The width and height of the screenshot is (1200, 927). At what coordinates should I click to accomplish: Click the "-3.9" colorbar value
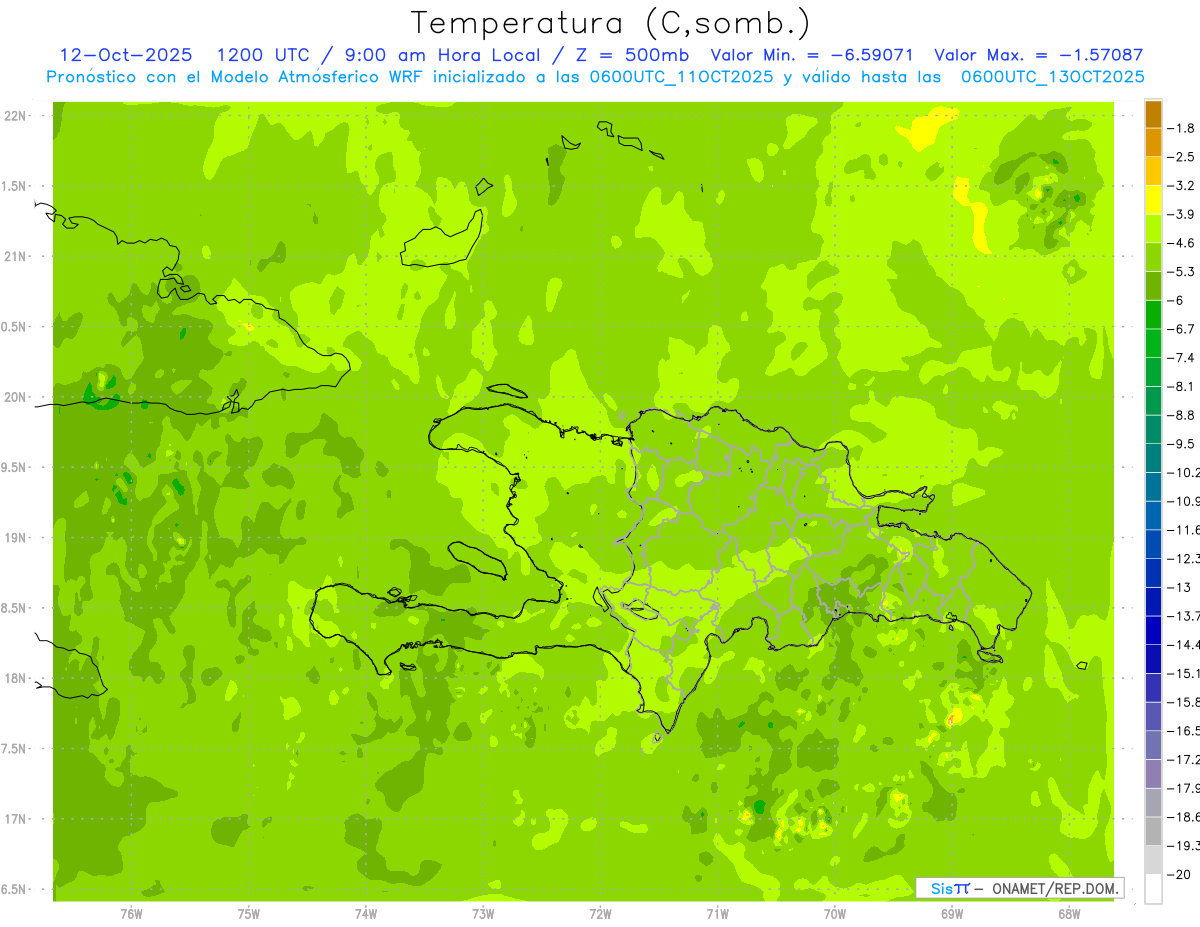[x=1182, y=214]
